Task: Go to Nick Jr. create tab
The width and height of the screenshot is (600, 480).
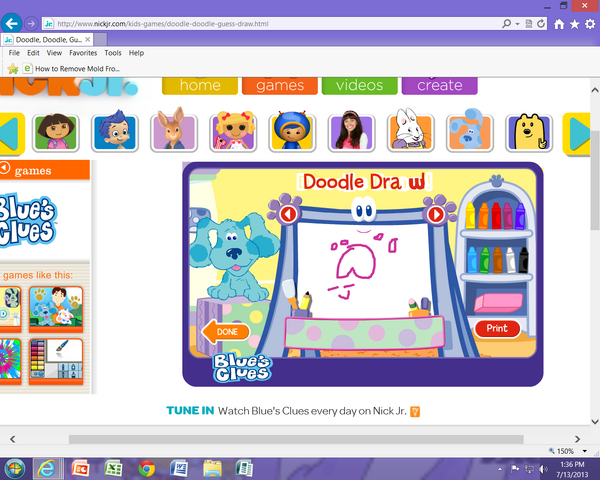Action: coord(439,85)
